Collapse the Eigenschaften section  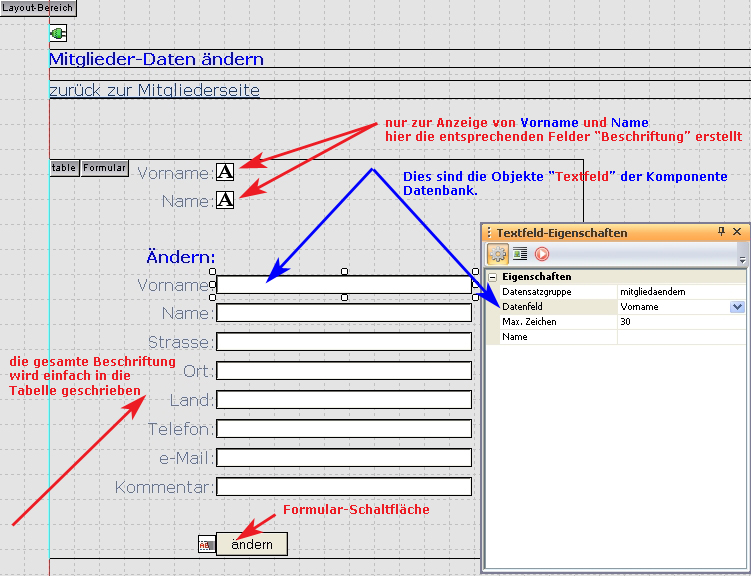tap(492, 277)
